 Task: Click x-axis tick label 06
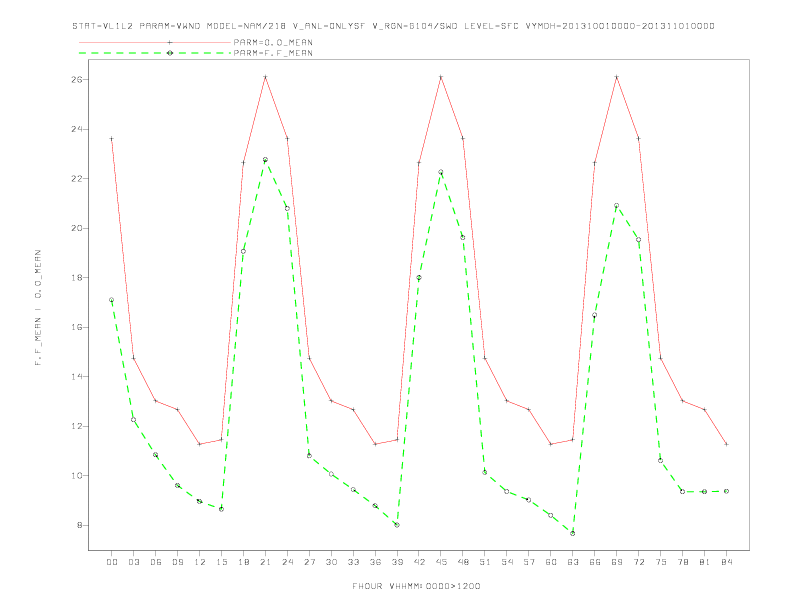[x=156, y=562]
